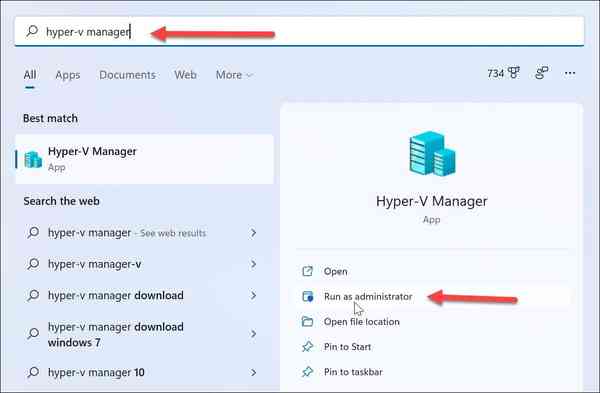The image size is (600, 393).
Task: Switch to the Web tab
Action: (186, 75)
